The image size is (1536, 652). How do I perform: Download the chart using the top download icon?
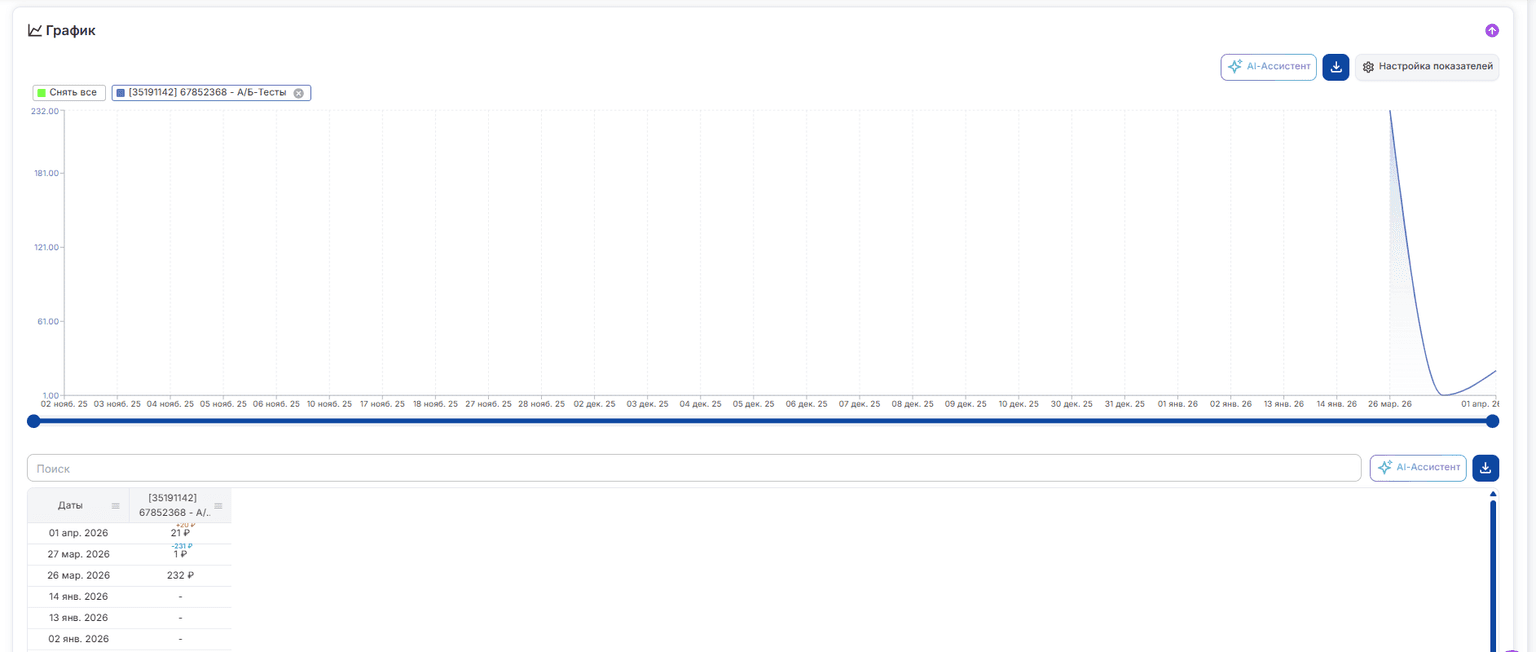(1336, 67)
